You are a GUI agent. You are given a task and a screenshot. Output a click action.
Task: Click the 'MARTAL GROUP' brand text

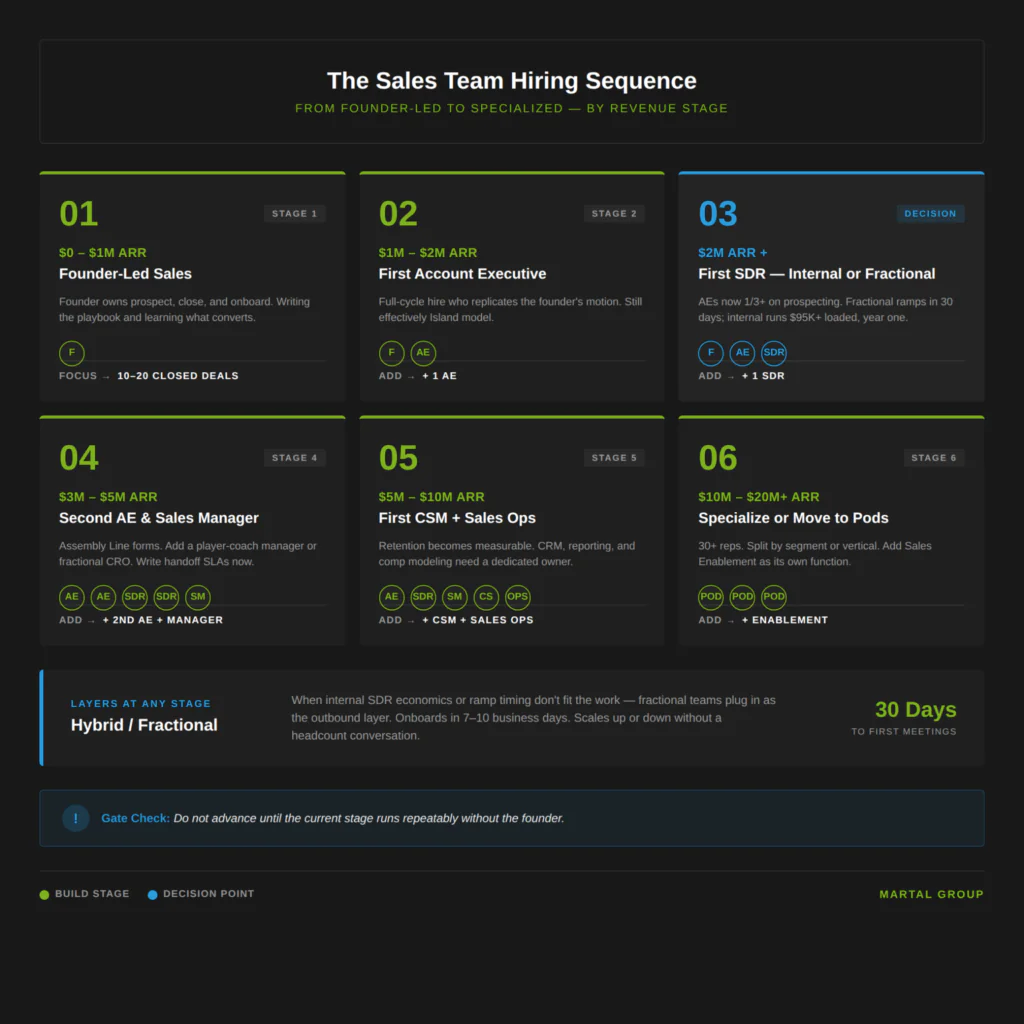(x=931, y=895)
